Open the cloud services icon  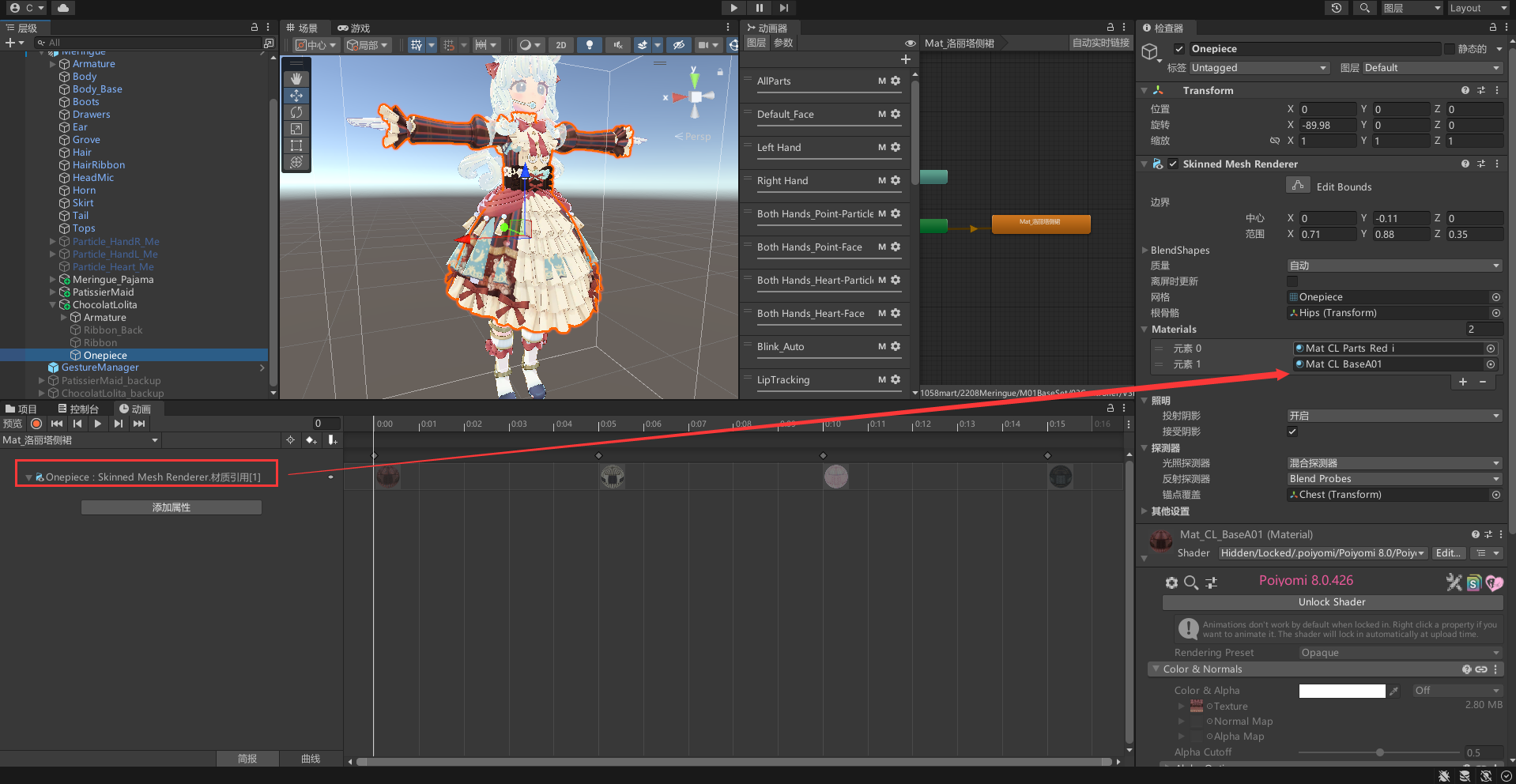(62, 8)
